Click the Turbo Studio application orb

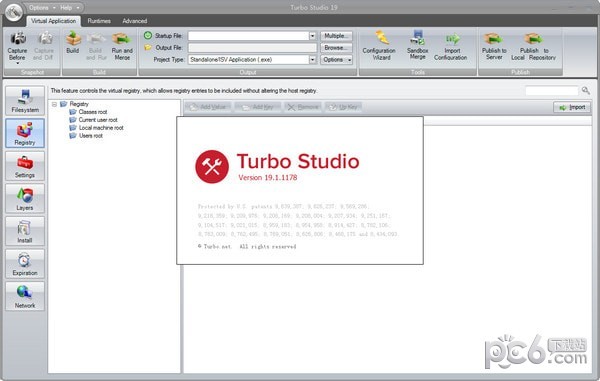[x=14, y=13]
